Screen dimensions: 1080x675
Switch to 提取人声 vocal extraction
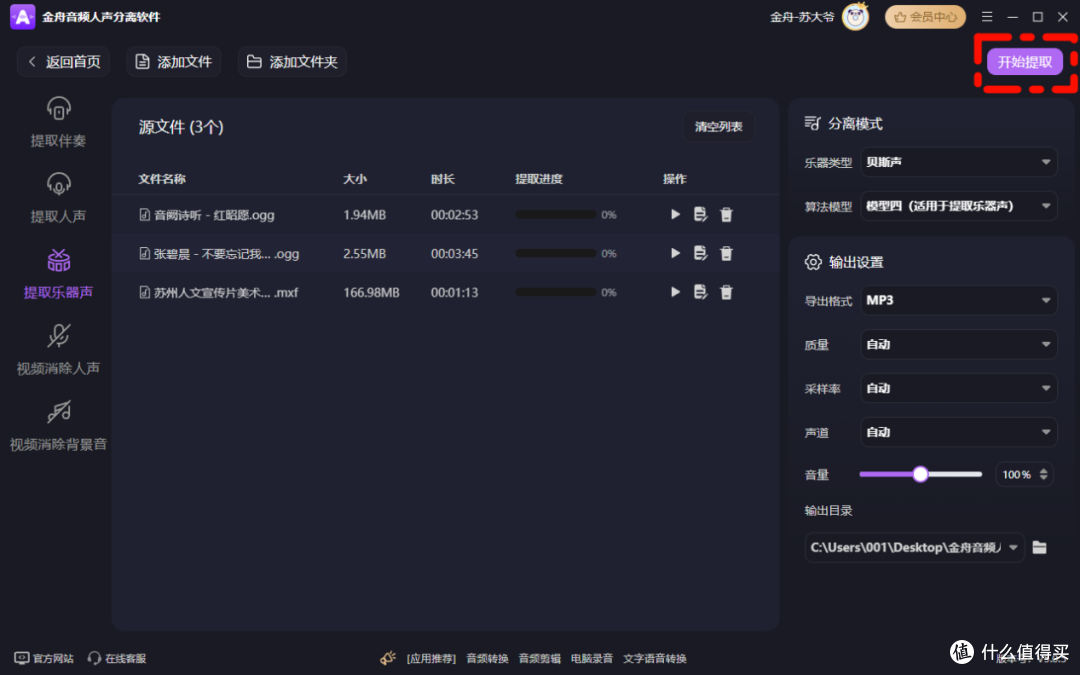click(59, 198)
